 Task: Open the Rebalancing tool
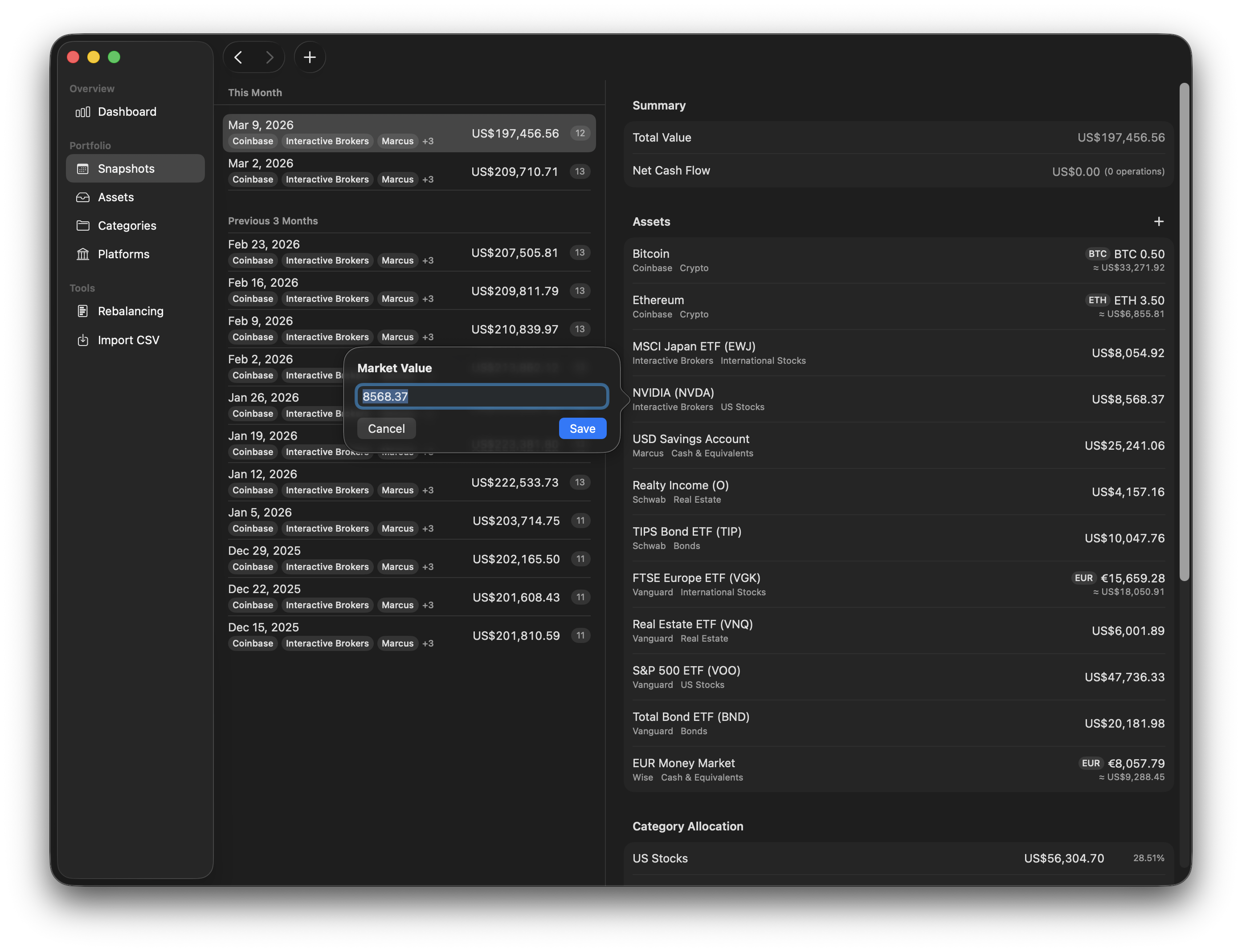pyautogui.click(x=130, y=311)
